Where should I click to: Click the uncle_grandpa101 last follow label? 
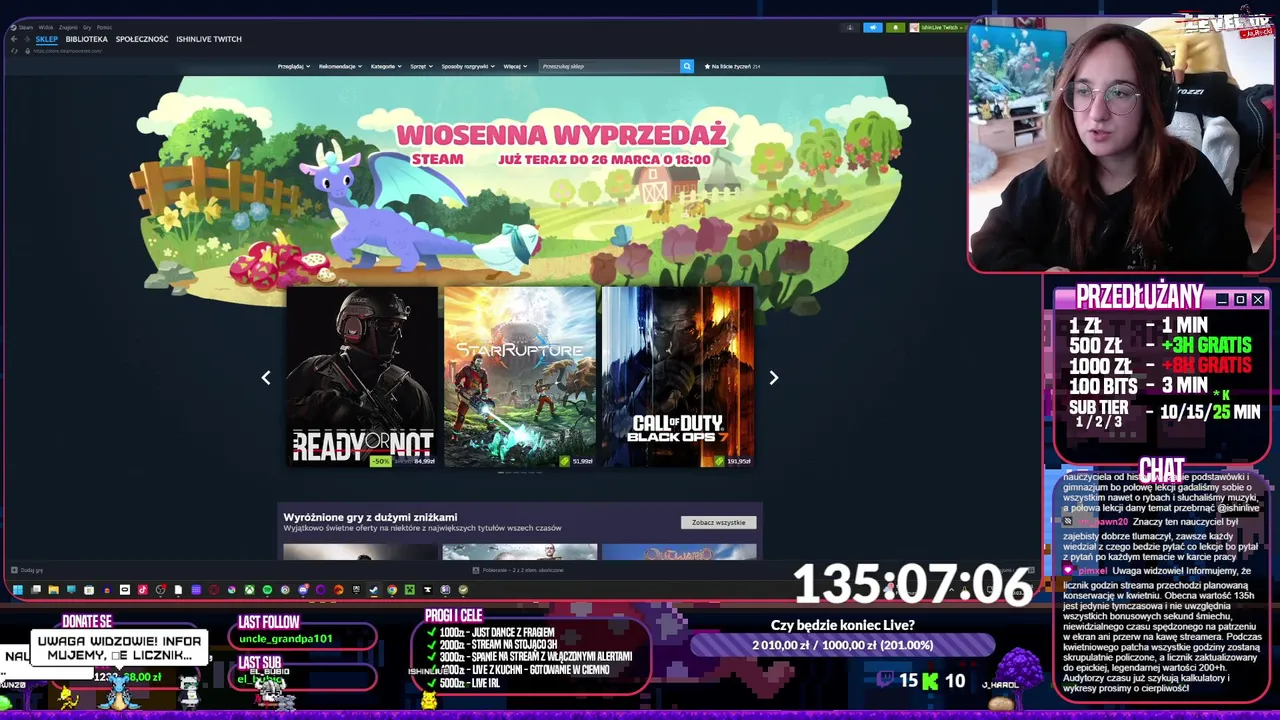(286, 638)
